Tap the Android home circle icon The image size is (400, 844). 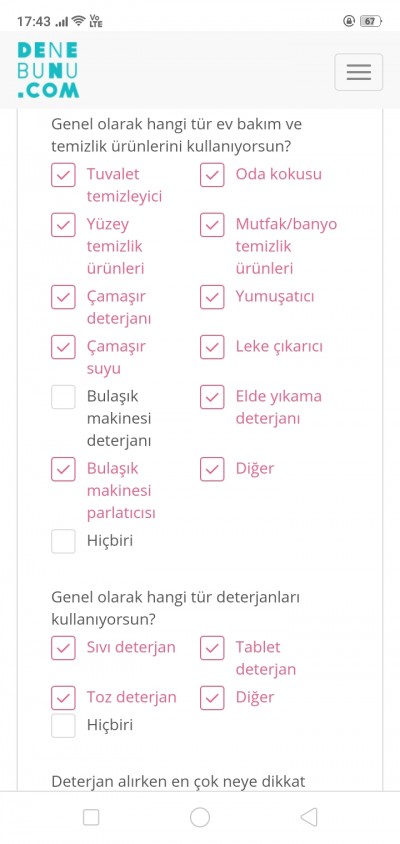click(200, 817)
